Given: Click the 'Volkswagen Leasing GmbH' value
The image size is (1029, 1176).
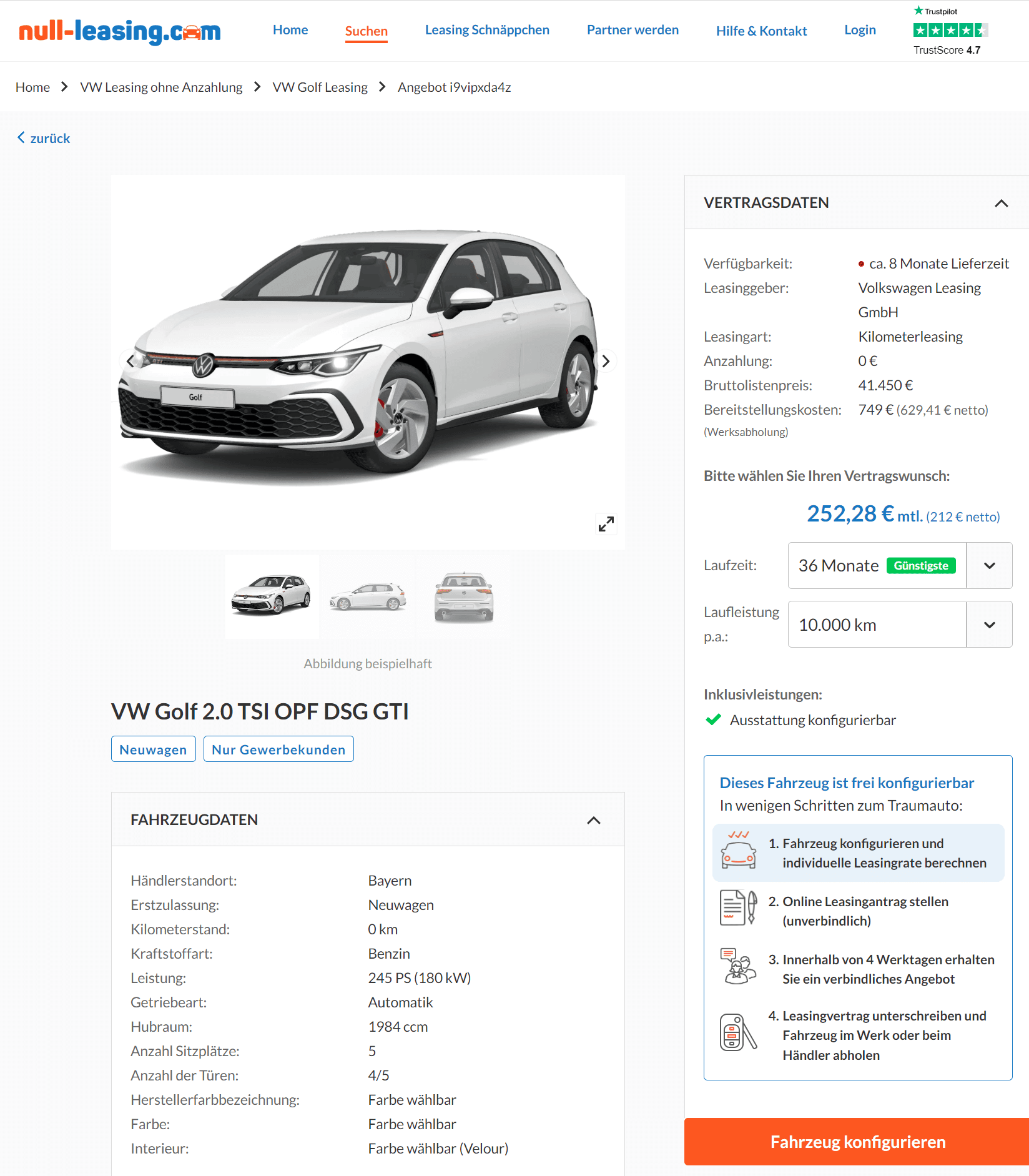Looking at the screenshot, I should pos(919,300).
